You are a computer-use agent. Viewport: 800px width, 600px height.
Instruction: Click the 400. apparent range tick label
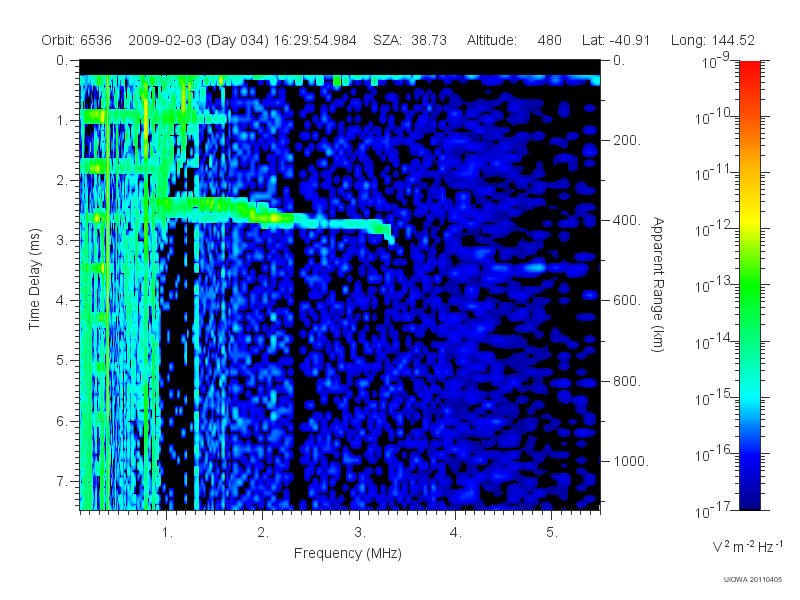(x=627, y=220)
